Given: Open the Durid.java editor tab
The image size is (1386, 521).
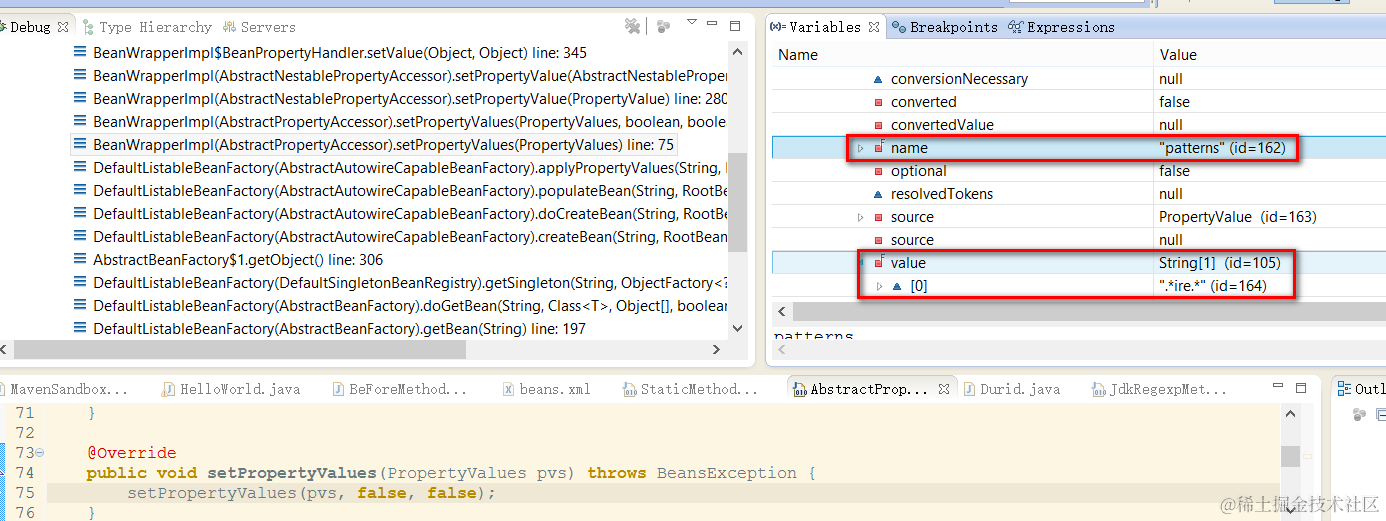Looking at the screenshot, I should [x=1012, y=389].
